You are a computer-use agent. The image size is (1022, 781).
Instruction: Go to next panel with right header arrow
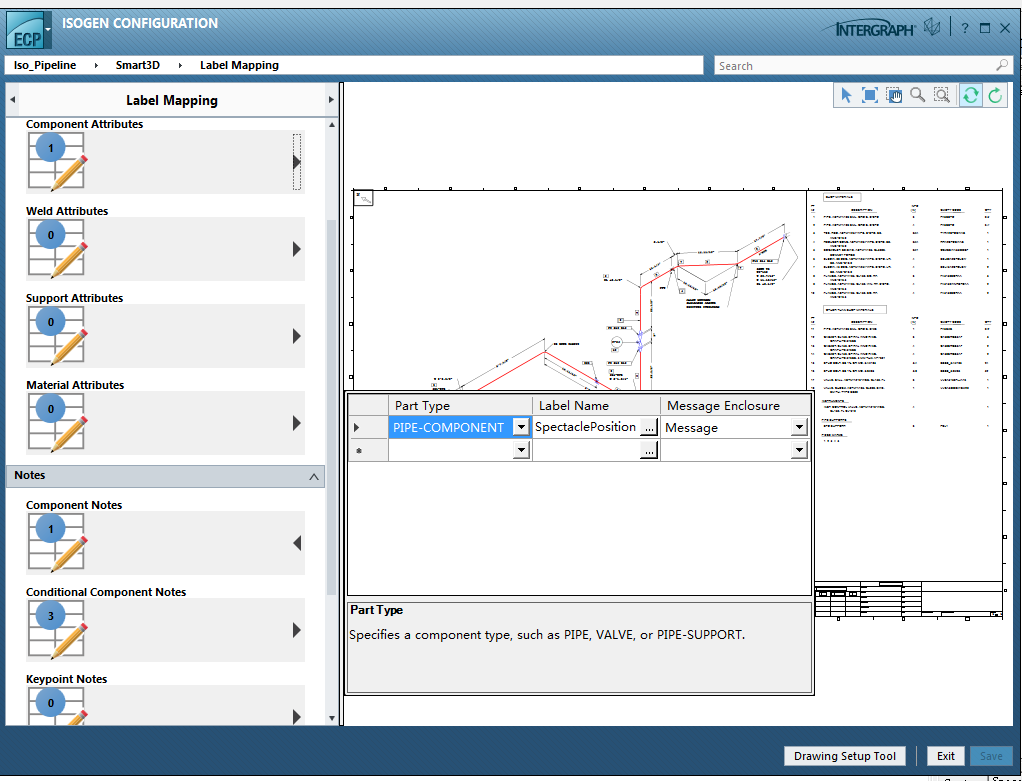(x=330, y=100)
